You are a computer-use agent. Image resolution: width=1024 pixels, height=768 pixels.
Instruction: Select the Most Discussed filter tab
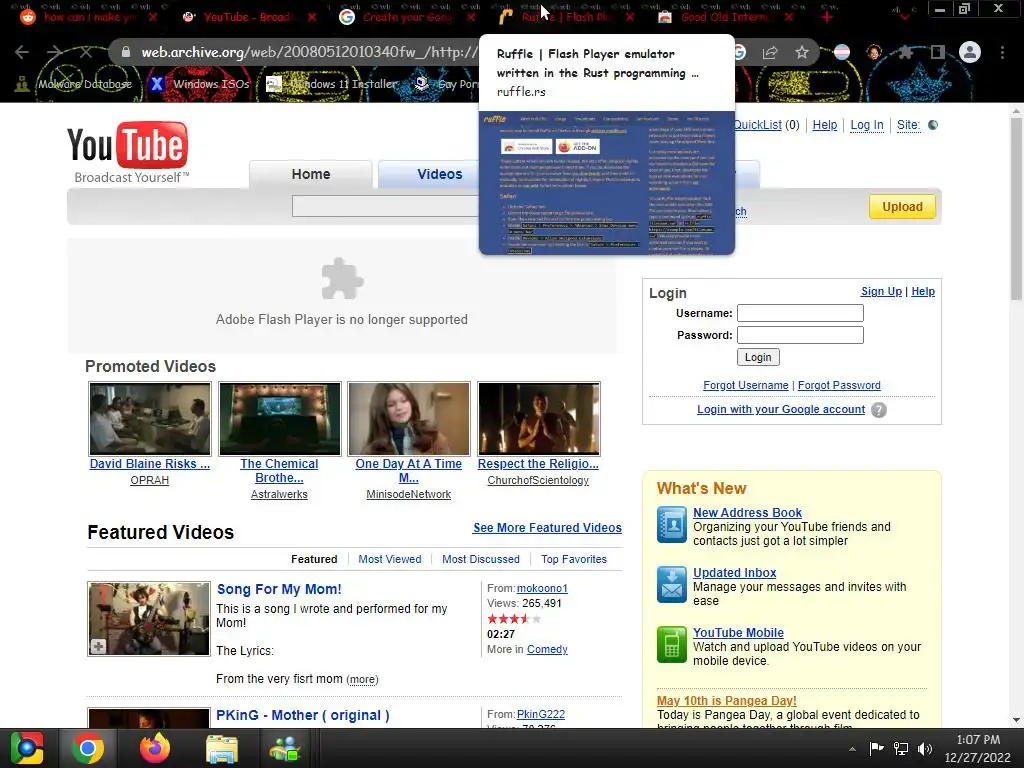pos(481,559)
